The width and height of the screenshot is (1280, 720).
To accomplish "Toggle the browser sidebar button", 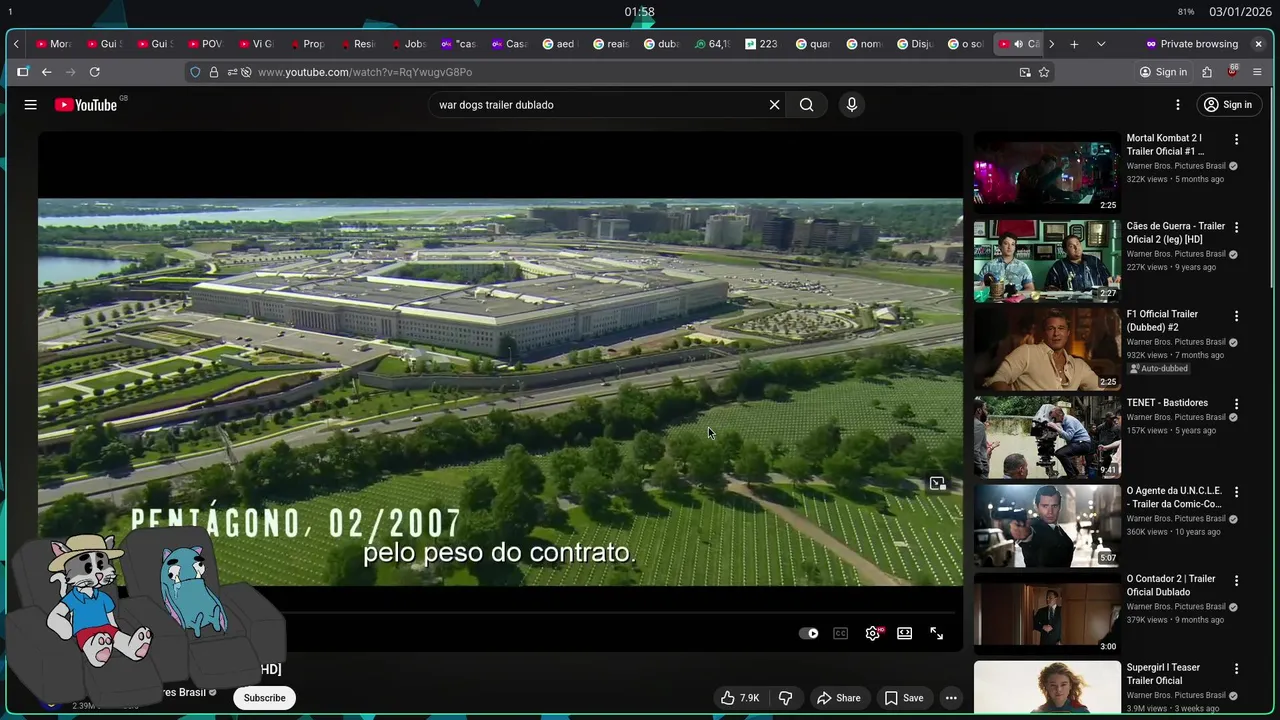I will pyautogui.click(x=22, y=72).
